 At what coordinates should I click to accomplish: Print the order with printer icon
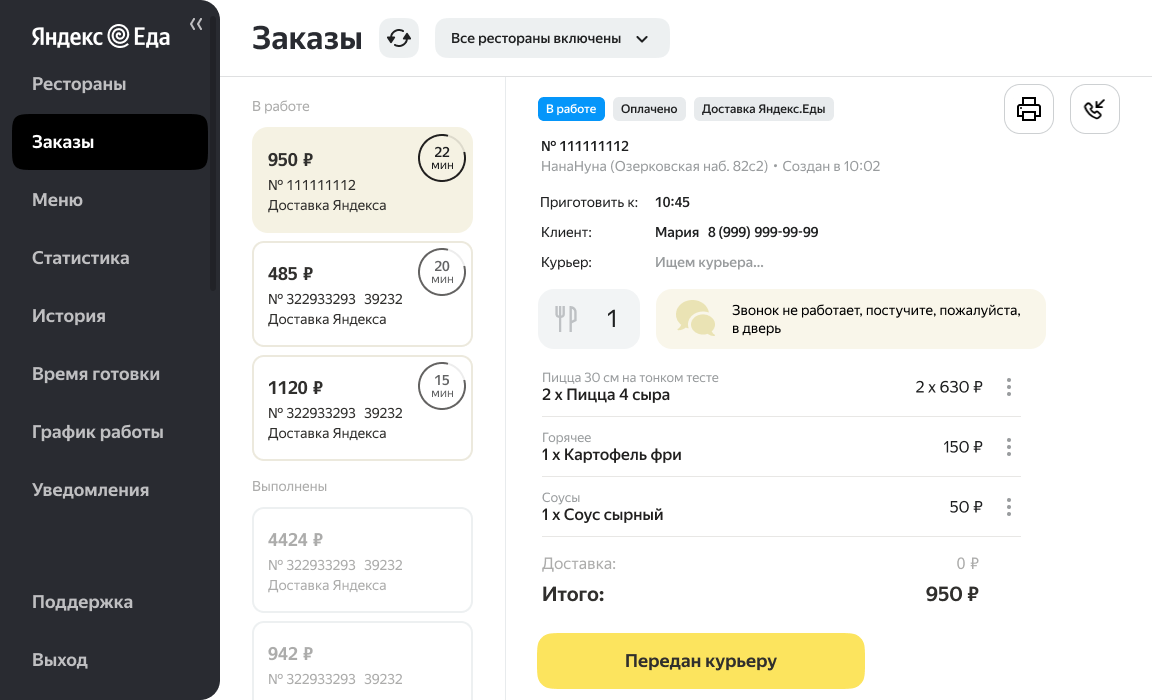tap(1029, 109)
